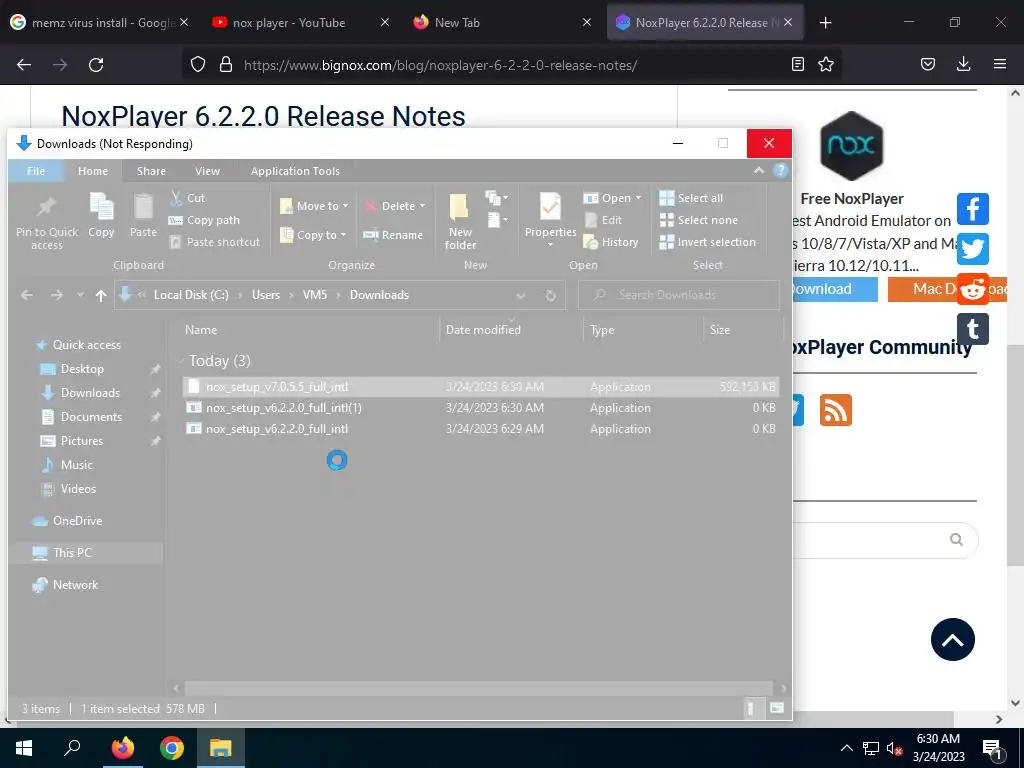Image resolution: width=1024 pixels, height=768 pixels.
Task: Switch to details view layout icon
Action: tap(750, 708)
